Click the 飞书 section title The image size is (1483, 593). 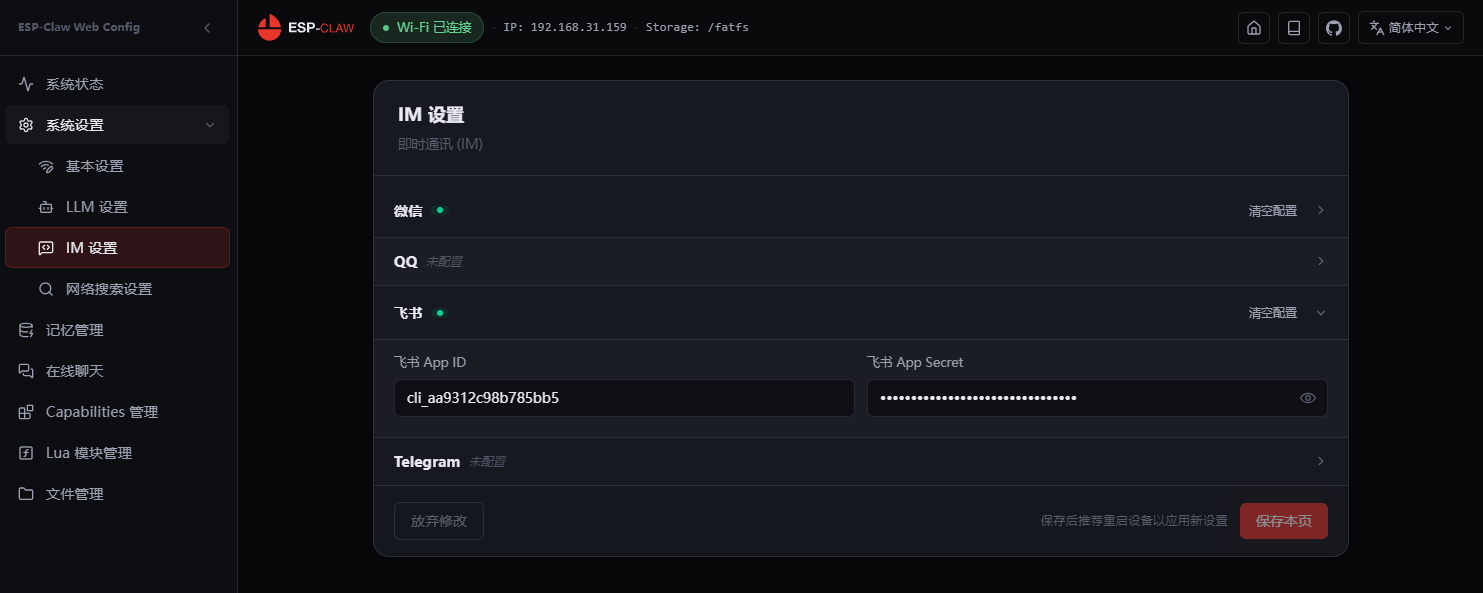408,313
